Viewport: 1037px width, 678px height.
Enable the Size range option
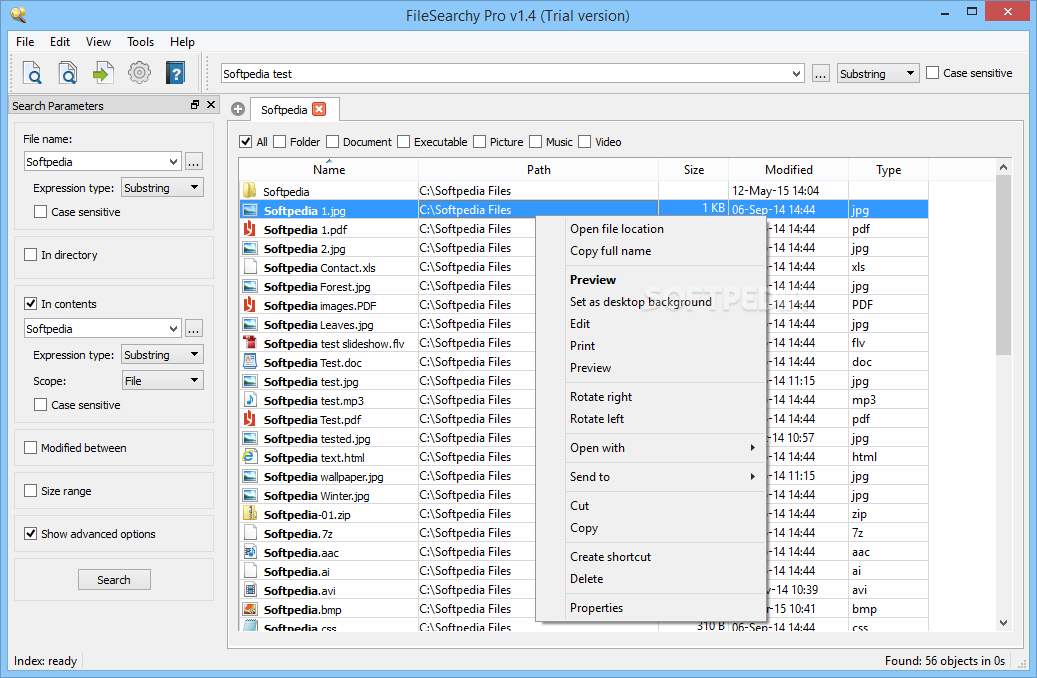pos(30,491)
